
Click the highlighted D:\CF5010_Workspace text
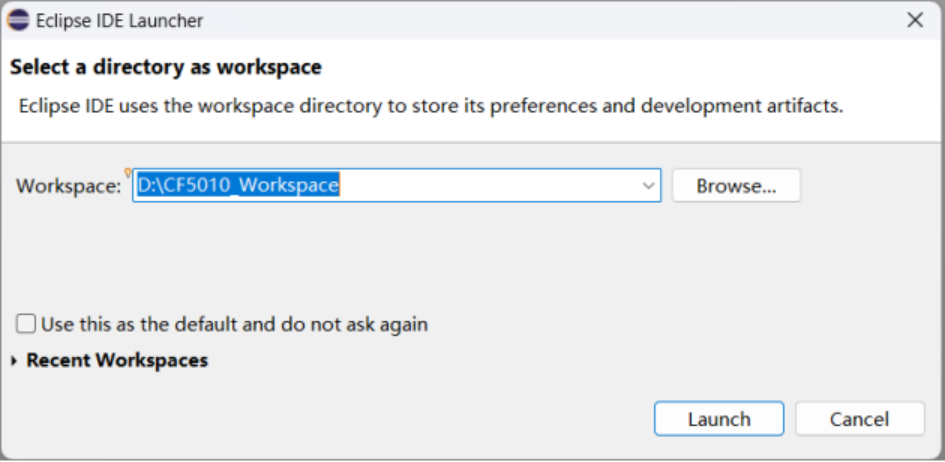(238, 185)
